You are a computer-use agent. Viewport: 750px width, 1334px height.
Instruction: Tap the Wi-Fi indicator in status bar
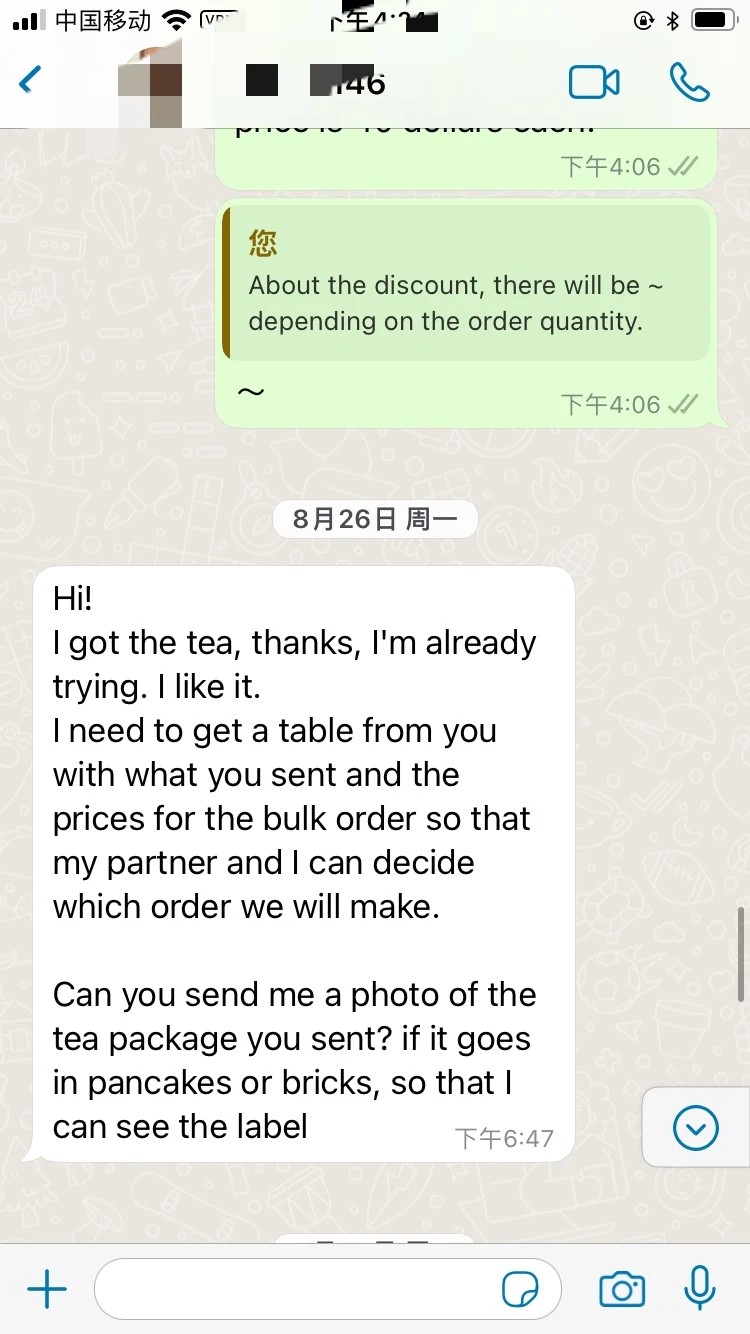(x=178, y=20)
